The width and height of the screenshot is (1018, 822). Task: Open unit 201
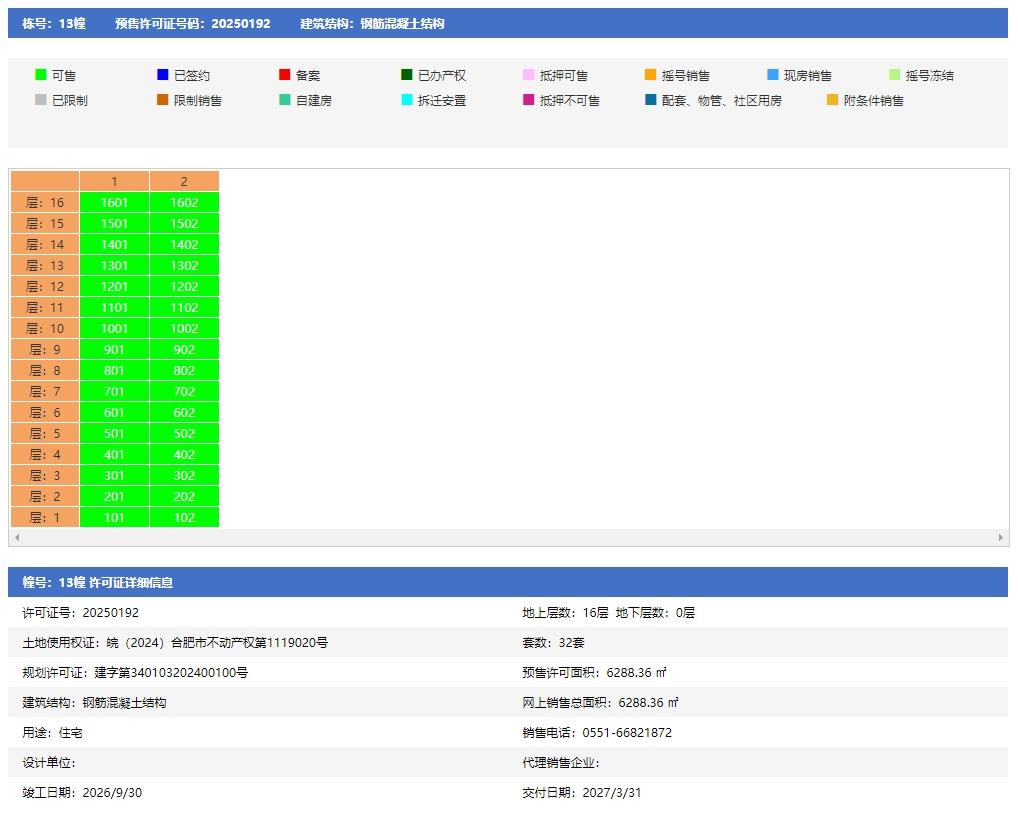click(x=114, y=497)
